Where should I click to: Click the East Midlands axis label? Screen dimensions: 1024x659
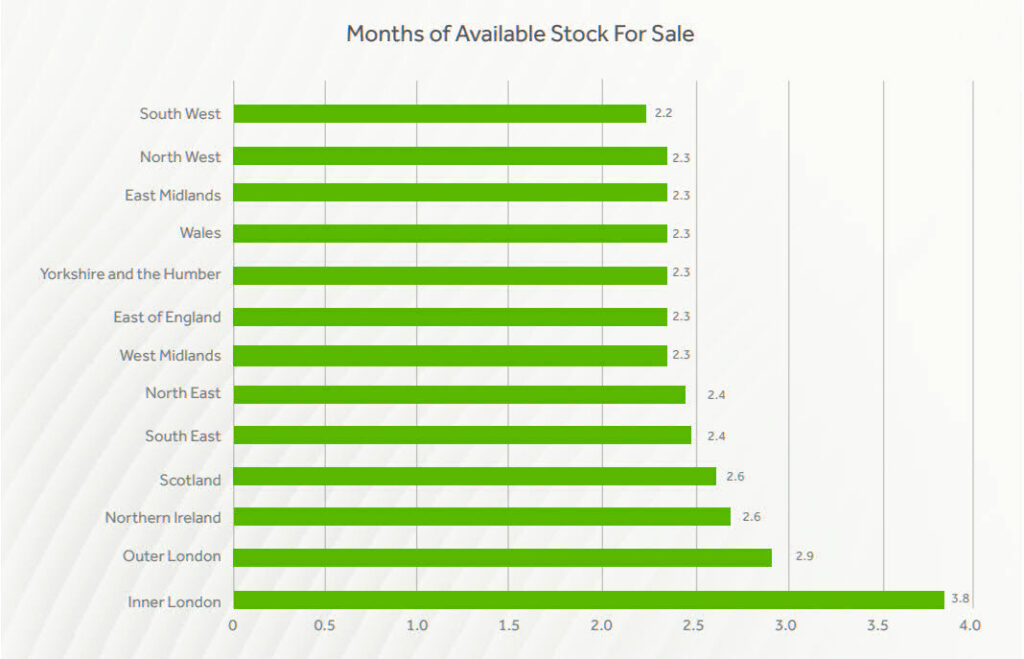172,195
